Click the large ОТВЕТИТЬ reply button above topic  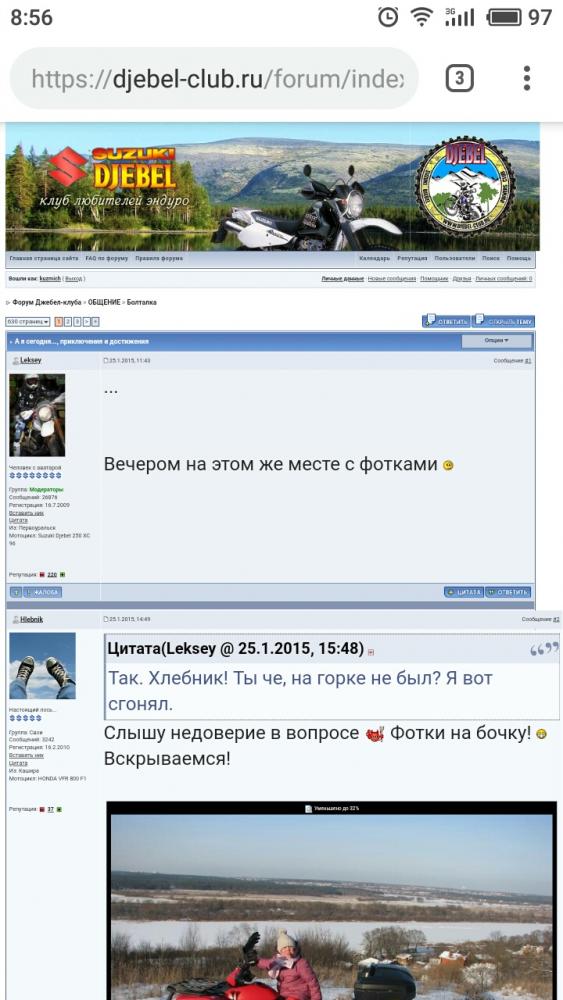tap(447, 321)
